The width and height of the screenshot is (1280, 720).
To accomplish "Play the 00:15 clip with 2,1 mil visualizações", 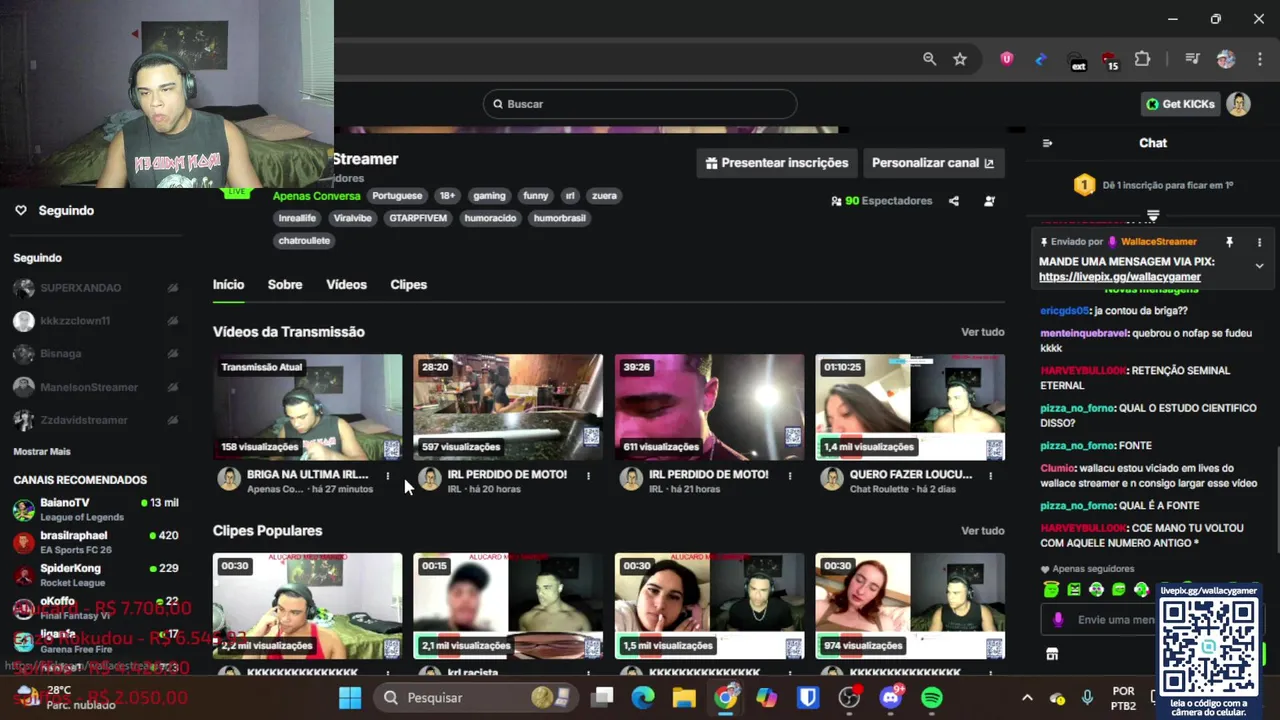I will click(508, 606).
